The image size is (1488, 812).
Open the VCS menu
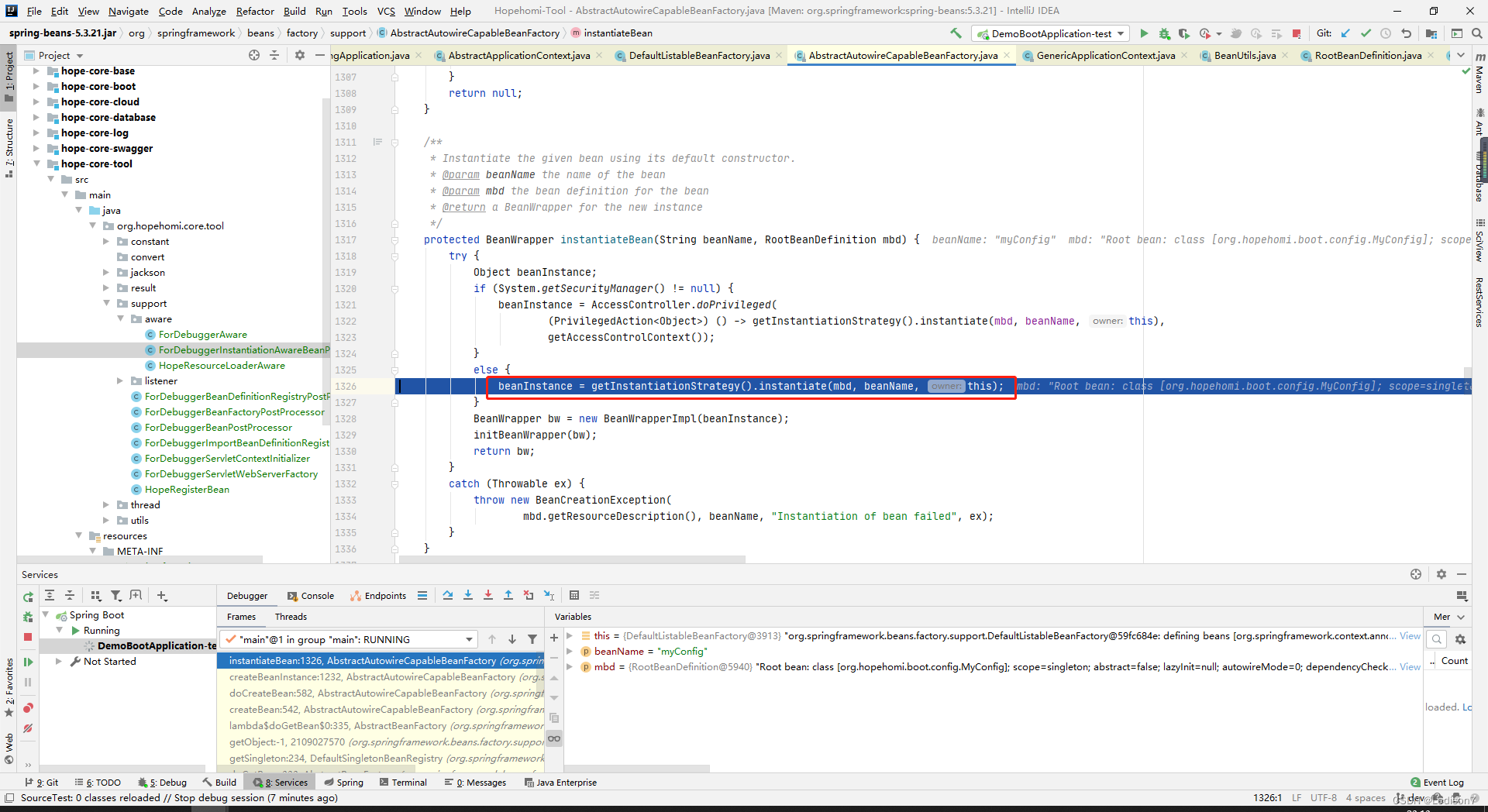tap(386, 11)
